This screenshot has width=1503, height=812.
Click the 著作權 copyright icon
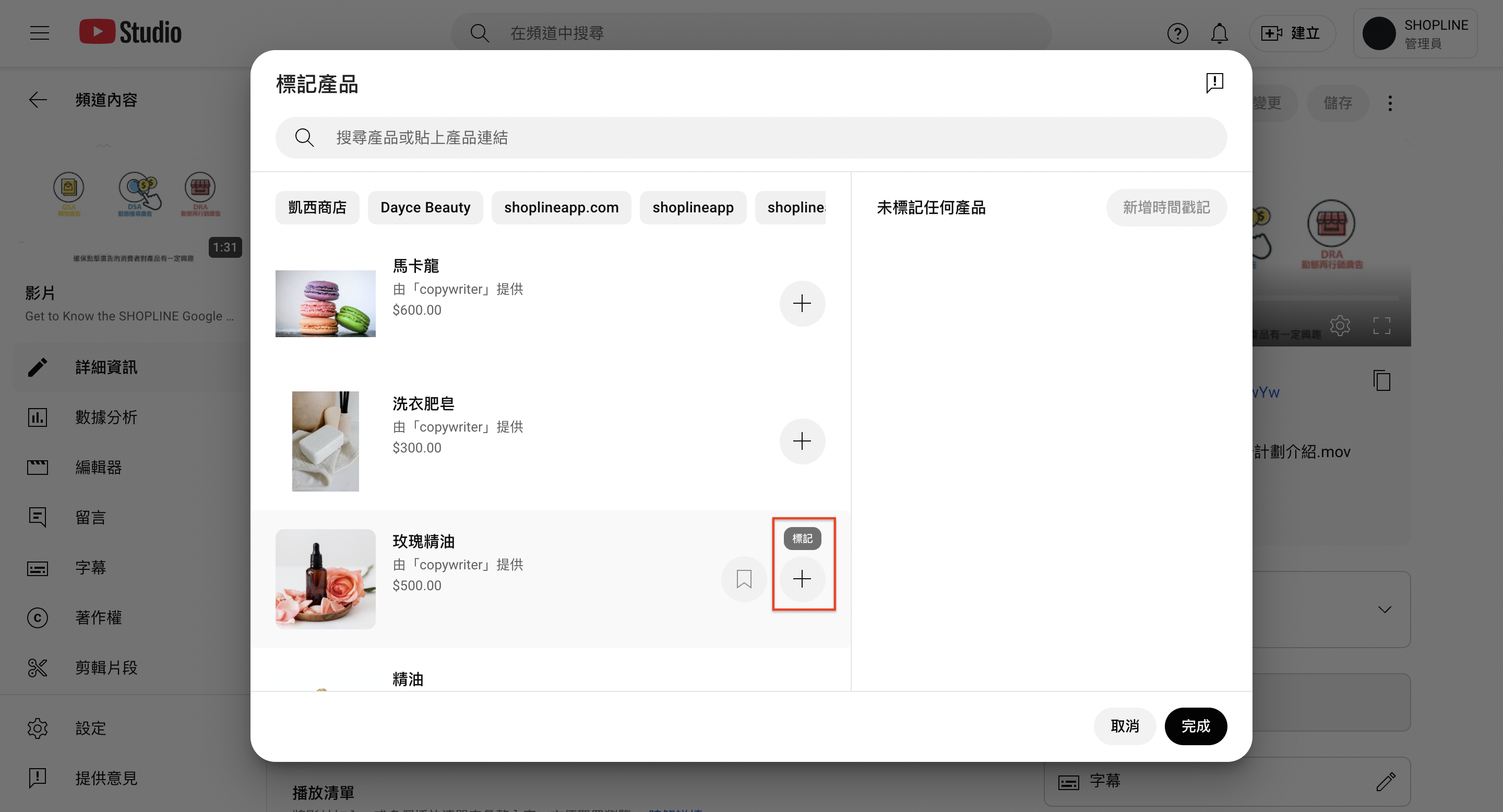38,618
